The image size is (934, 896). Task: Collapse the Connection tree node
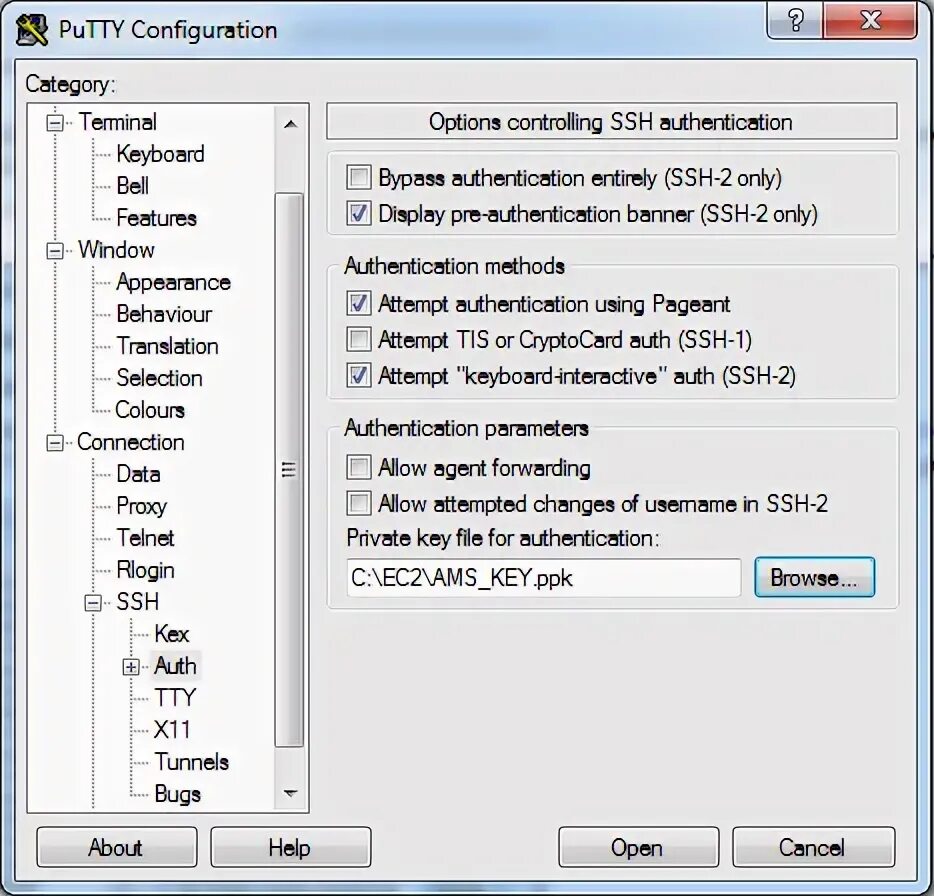coord(55,443)
